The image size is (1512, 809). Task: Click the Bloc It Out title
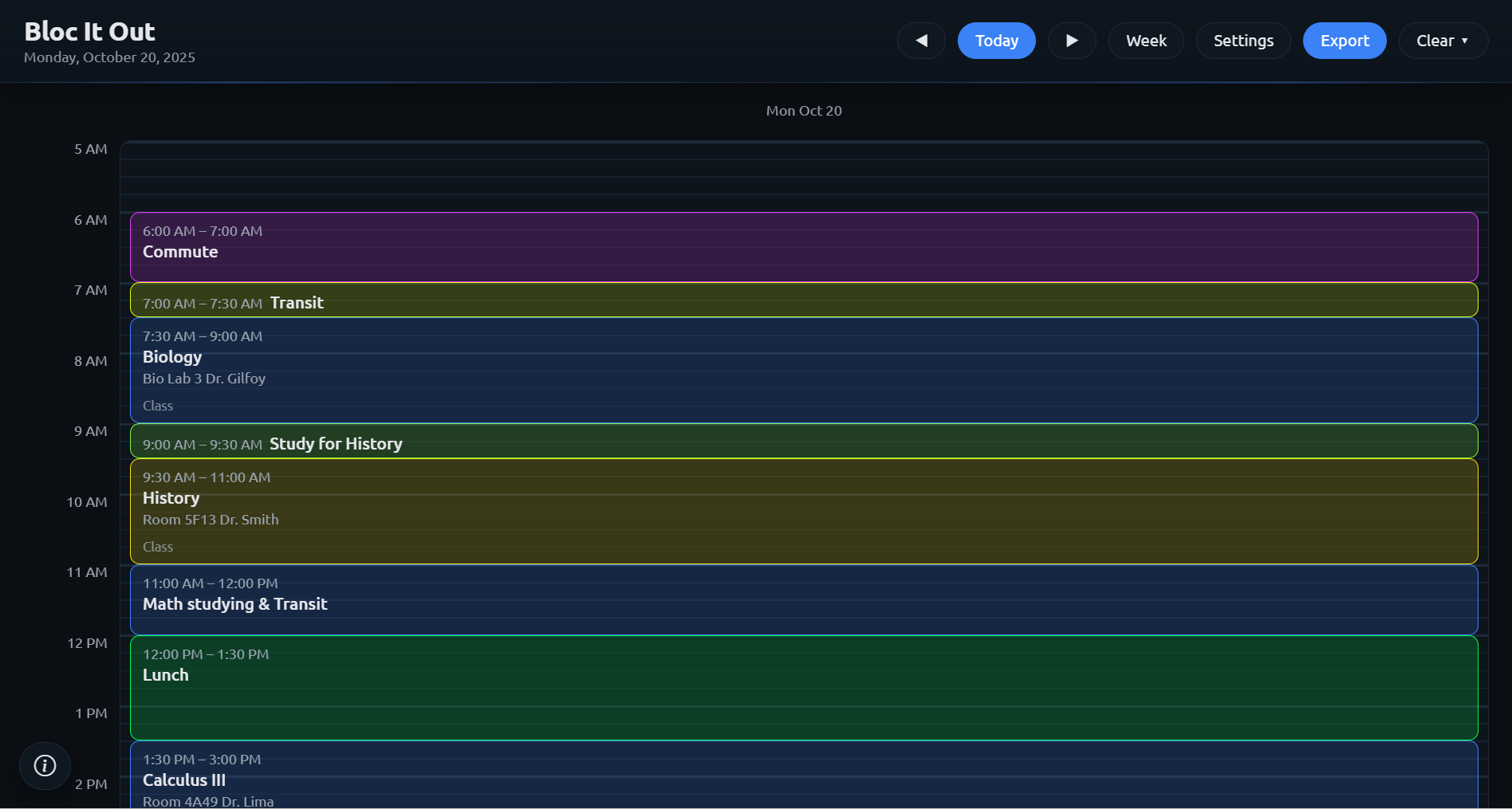click(89, 31)
